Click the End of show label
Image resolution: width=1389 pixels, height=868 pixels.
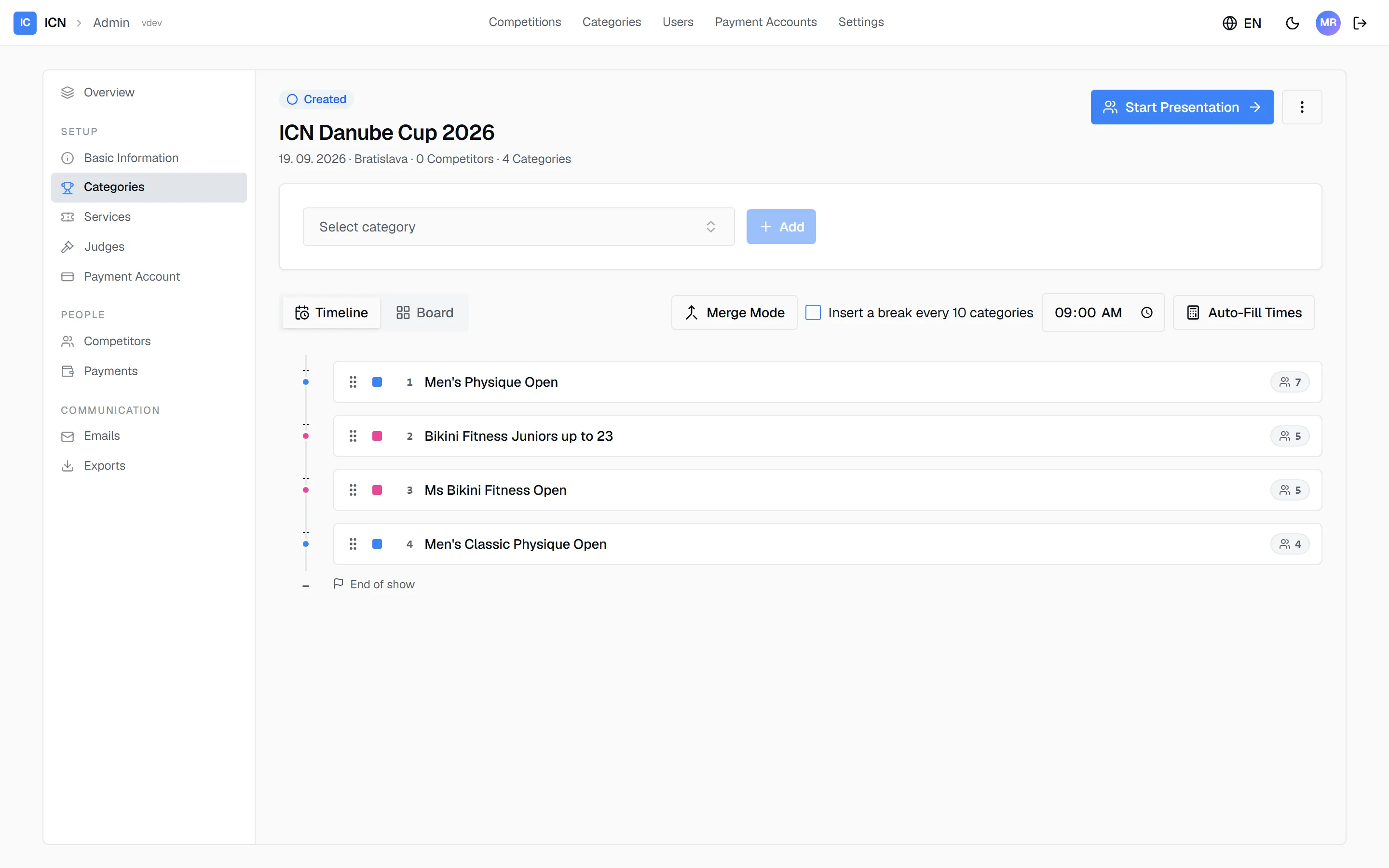[382, 584]
